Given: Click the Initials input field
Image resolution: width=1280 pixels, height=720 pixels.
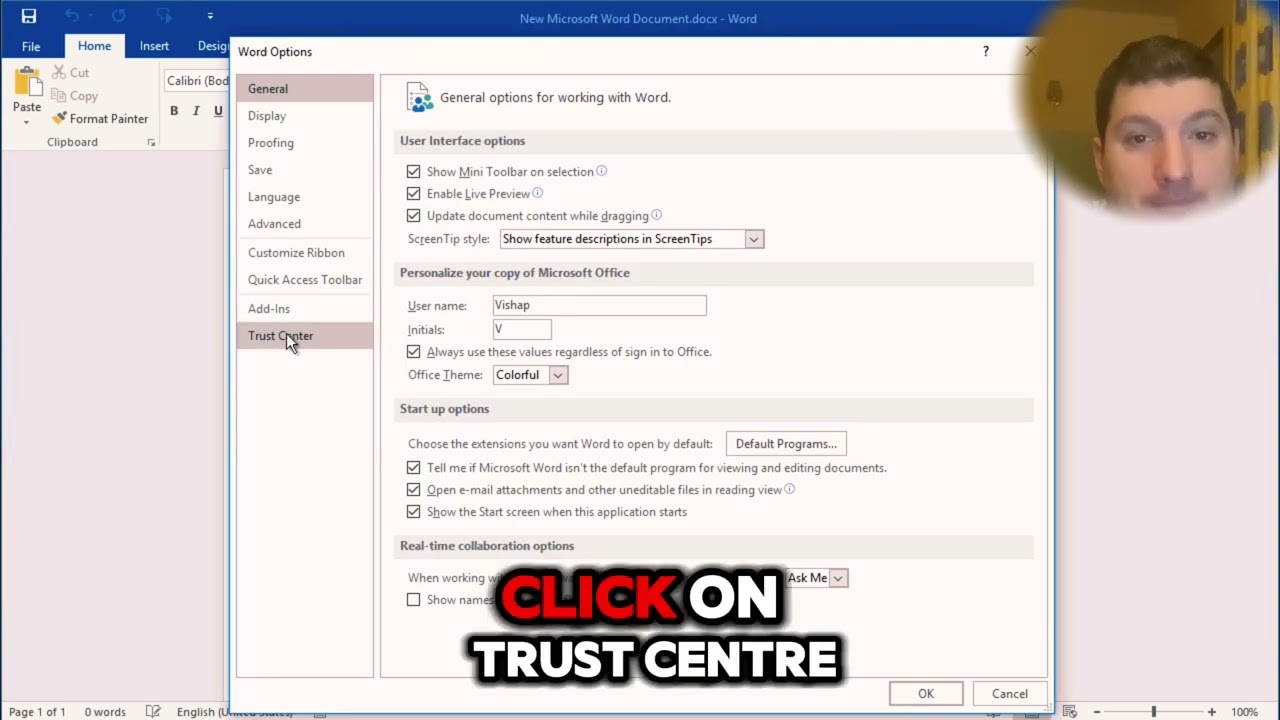Looking at the screenshot, I should pos(522,330).
